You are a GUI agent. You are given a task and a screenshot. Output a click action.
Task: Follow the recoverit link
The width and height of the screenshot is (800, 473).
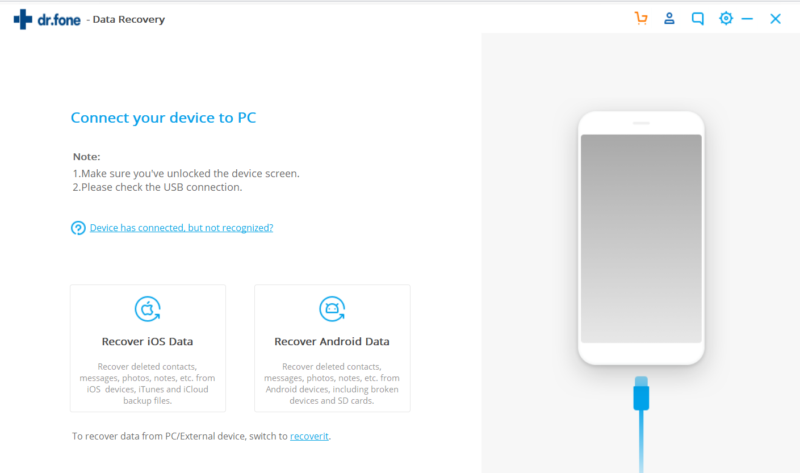(309, 436)
